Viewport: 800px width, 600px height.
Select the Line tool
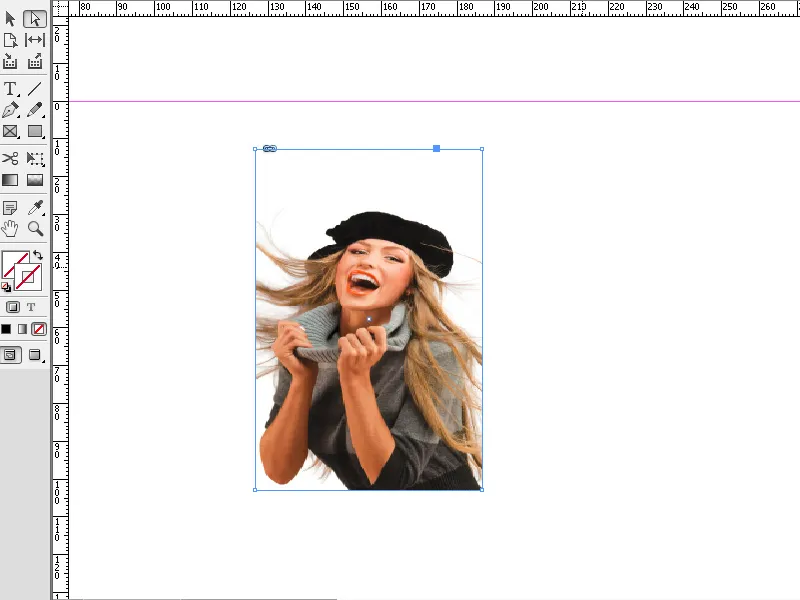point(34,88)
